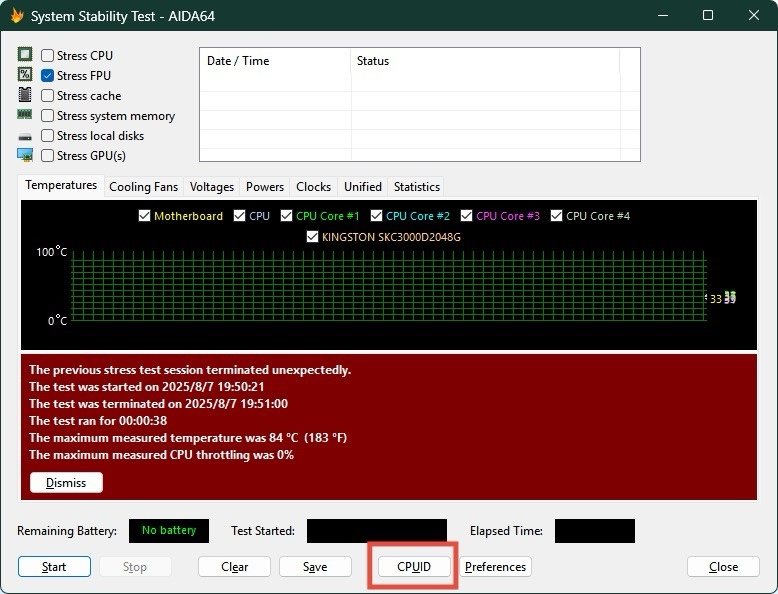Toggle the CPU temperature graph checkbox
This screenshot has height=594, width=778.
(239, 215)
